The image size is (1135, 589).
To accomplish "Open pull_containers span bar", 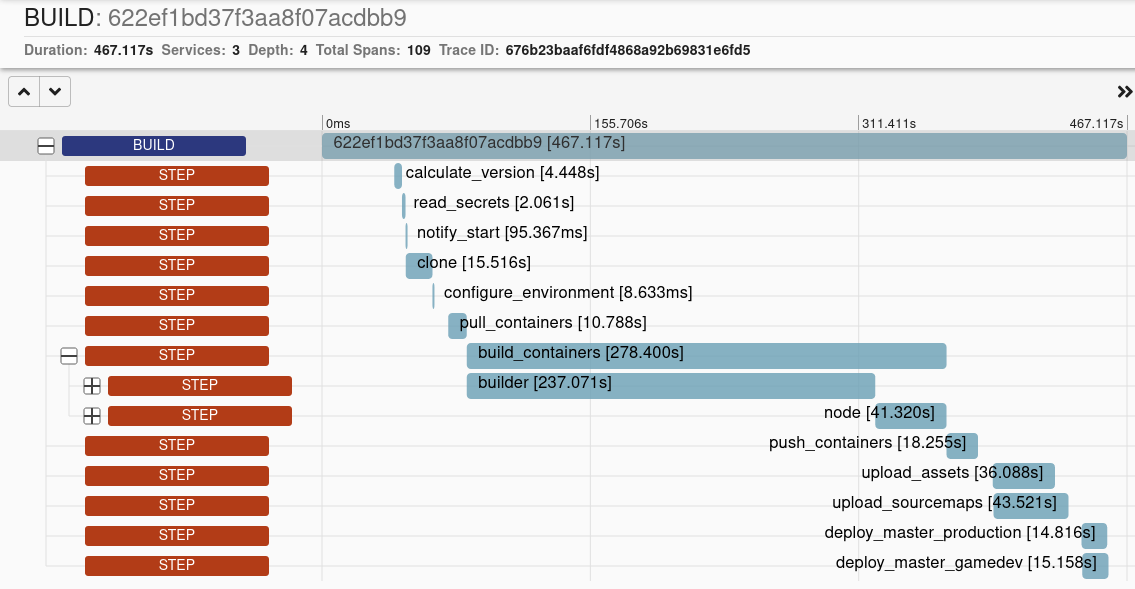I will [457, 326].
